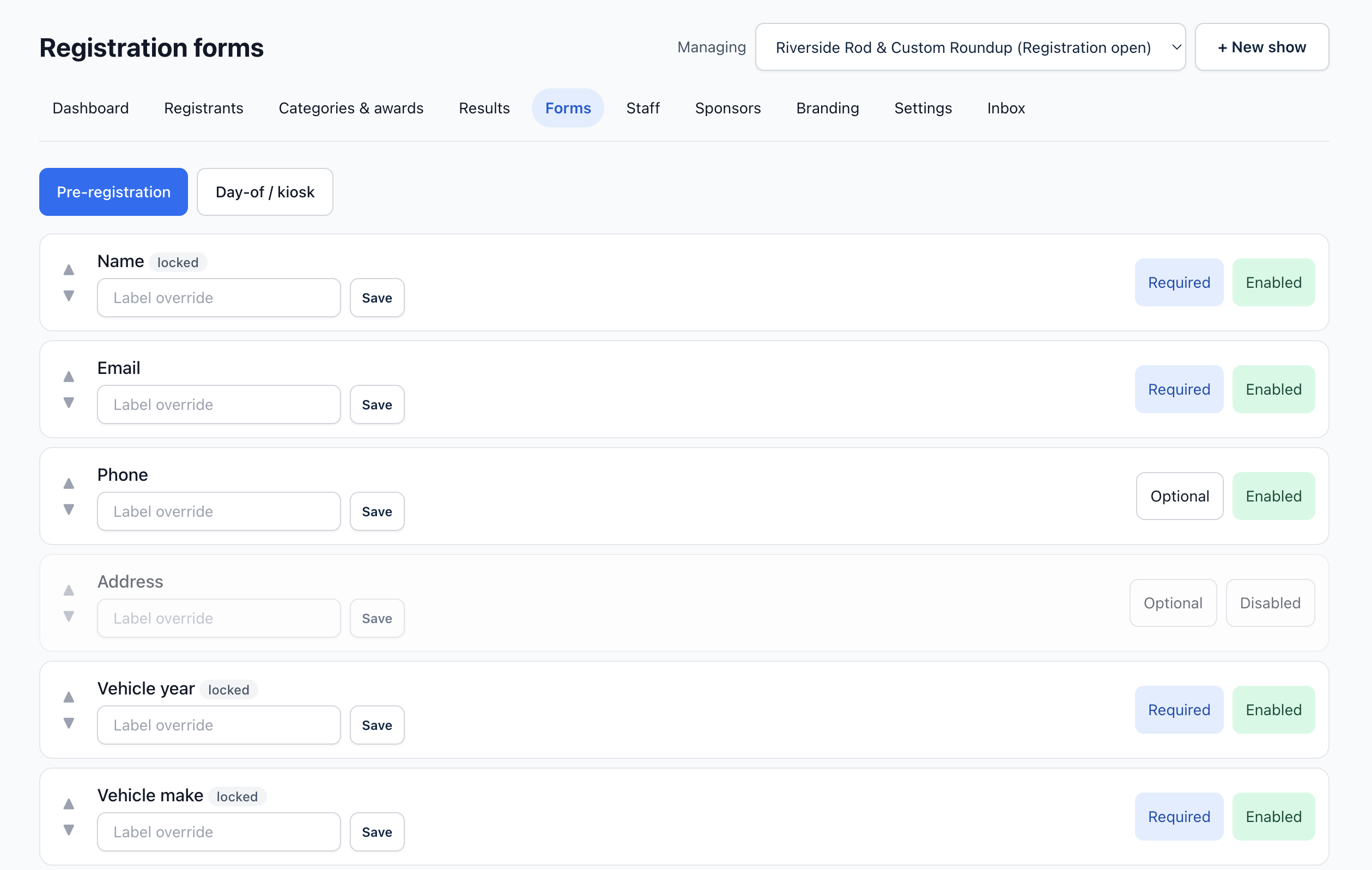The height and width of the screenshot is (870, 1372).
Task: Move the Name field up
Action: coord(68,269)
